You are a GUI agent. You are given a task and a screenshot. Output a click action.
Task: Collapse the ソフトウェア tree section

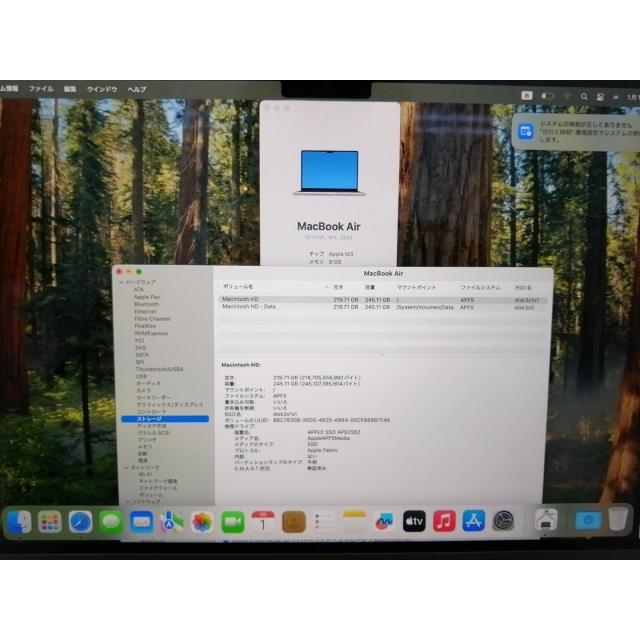[x=127, y=501]
